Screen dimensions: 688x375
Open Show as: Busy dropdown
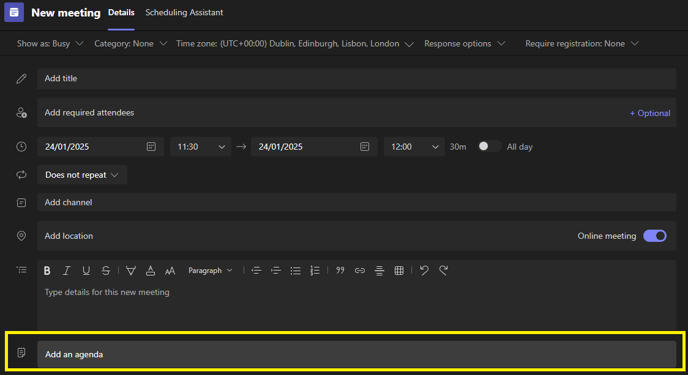click(50, 43)
